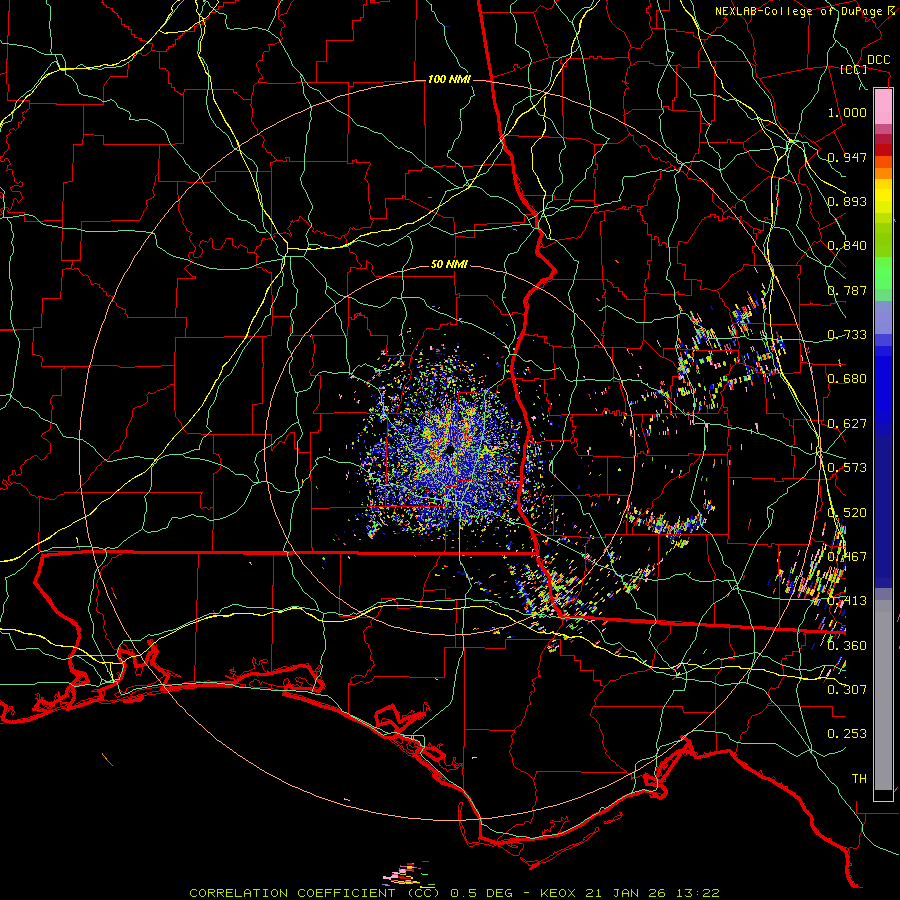Click the 13:22 timestamp

(x=699, y=893)
